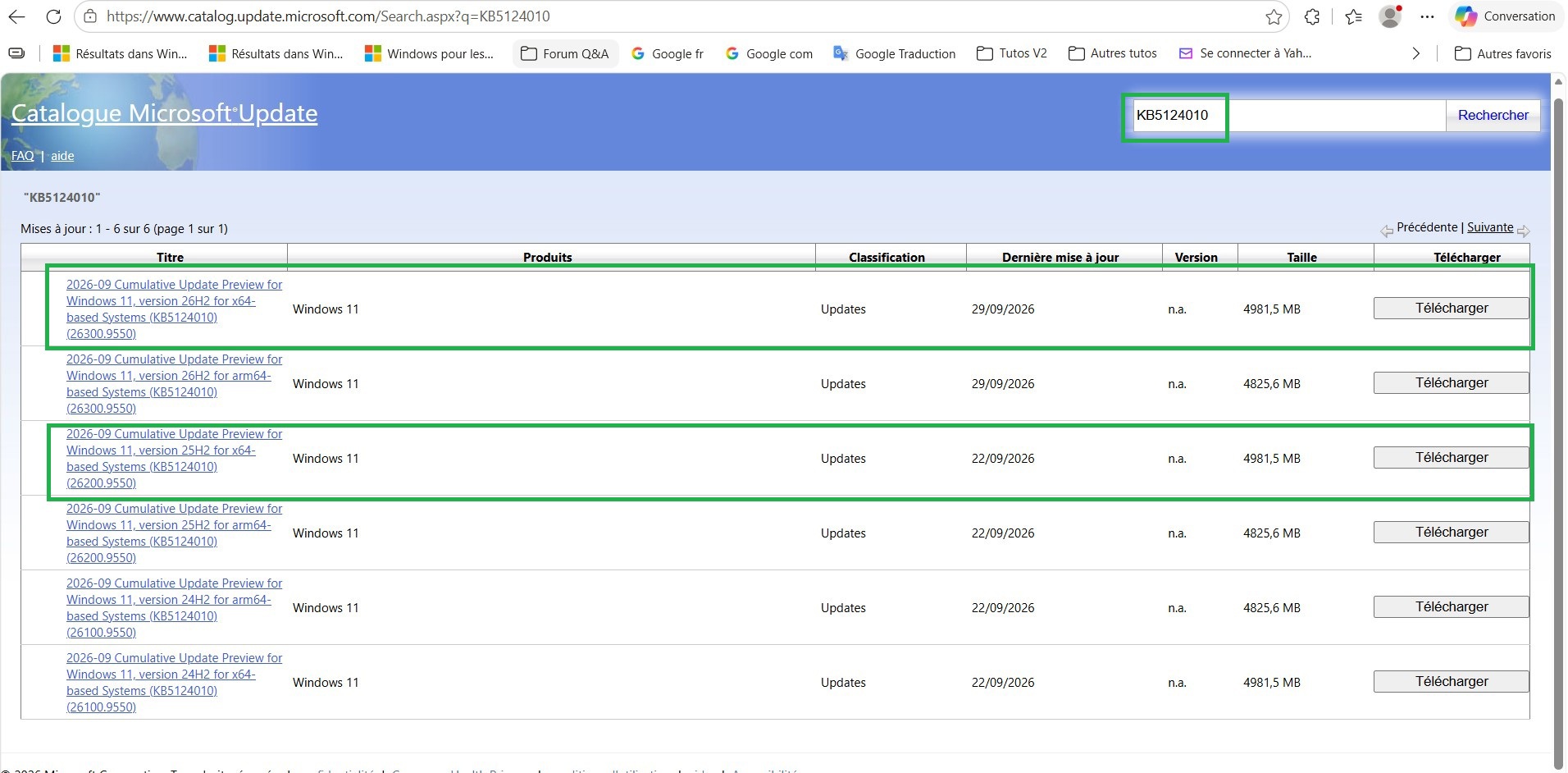1568x773 pixels.
Task: Open Copilot Conversation button
Action: tap(1506, 16)
